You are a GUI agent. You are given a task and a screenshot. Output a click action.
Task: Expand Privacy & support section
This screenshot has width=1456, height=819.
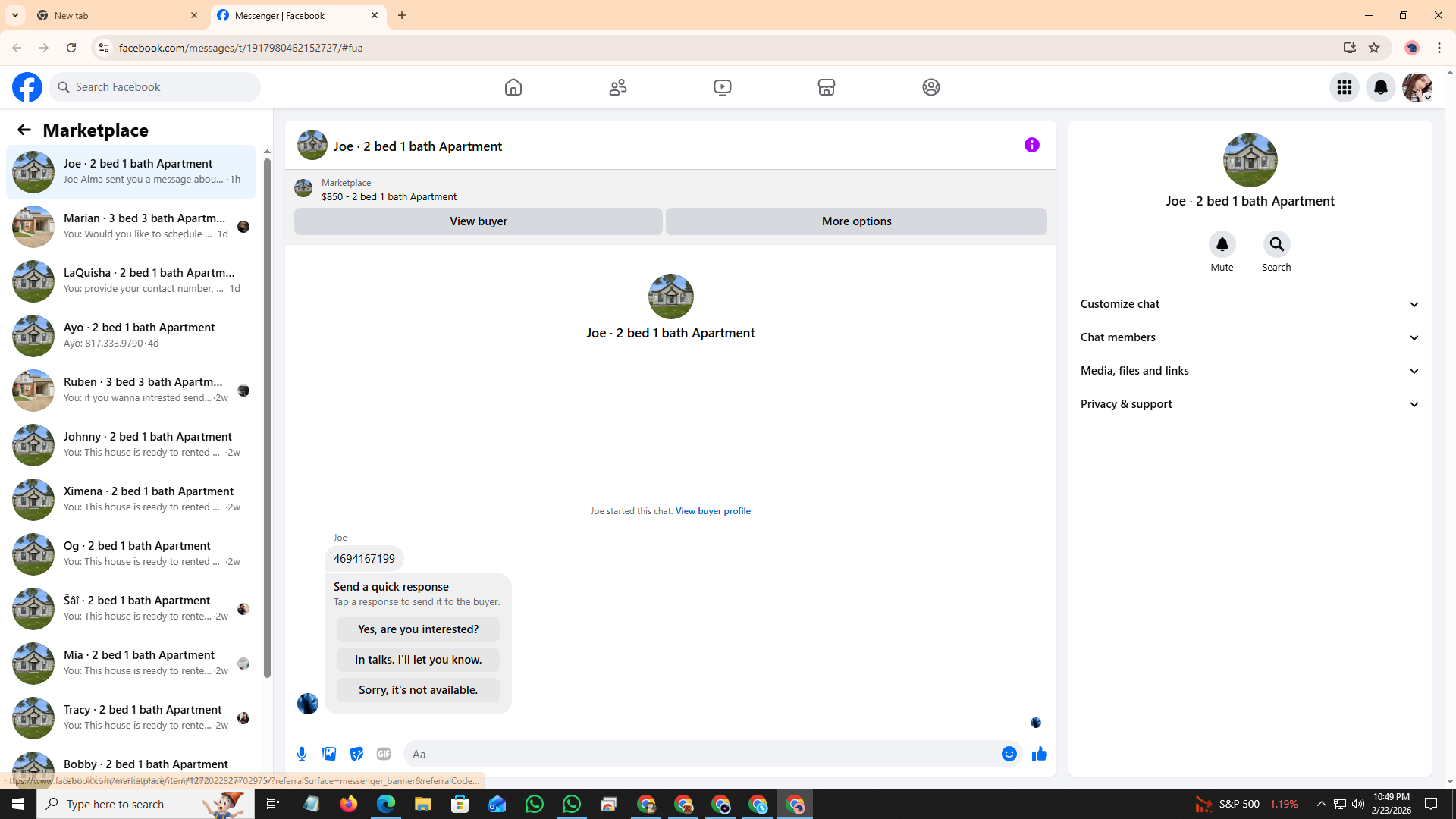[x=1249, y=404]
